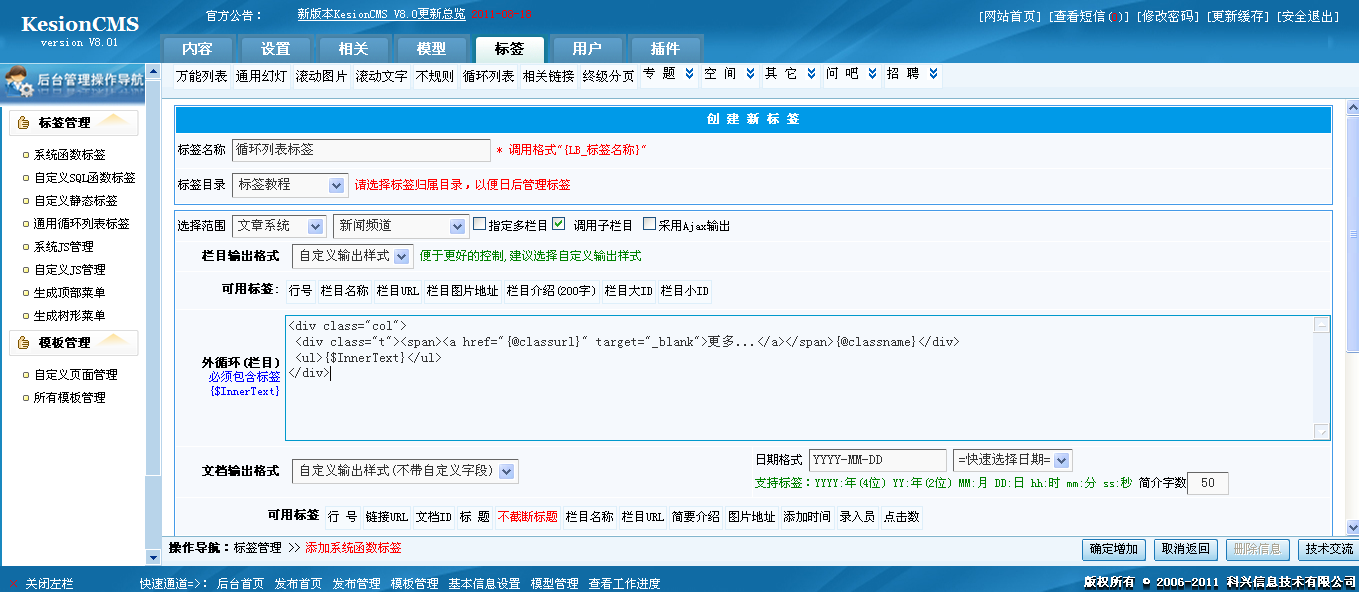1359x592 pixels.
Task: Check the 采用Ajax输出 option
Action: pyautogui.click(x=649, y=225)
